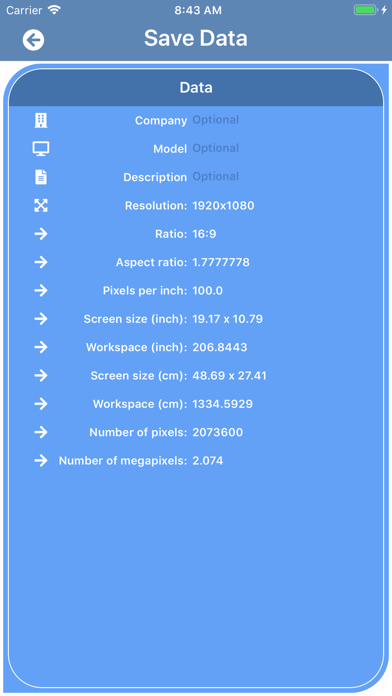Select the 1334.5929 workspace value
Viewport: 392px width, 696px height.
point(222,404)
